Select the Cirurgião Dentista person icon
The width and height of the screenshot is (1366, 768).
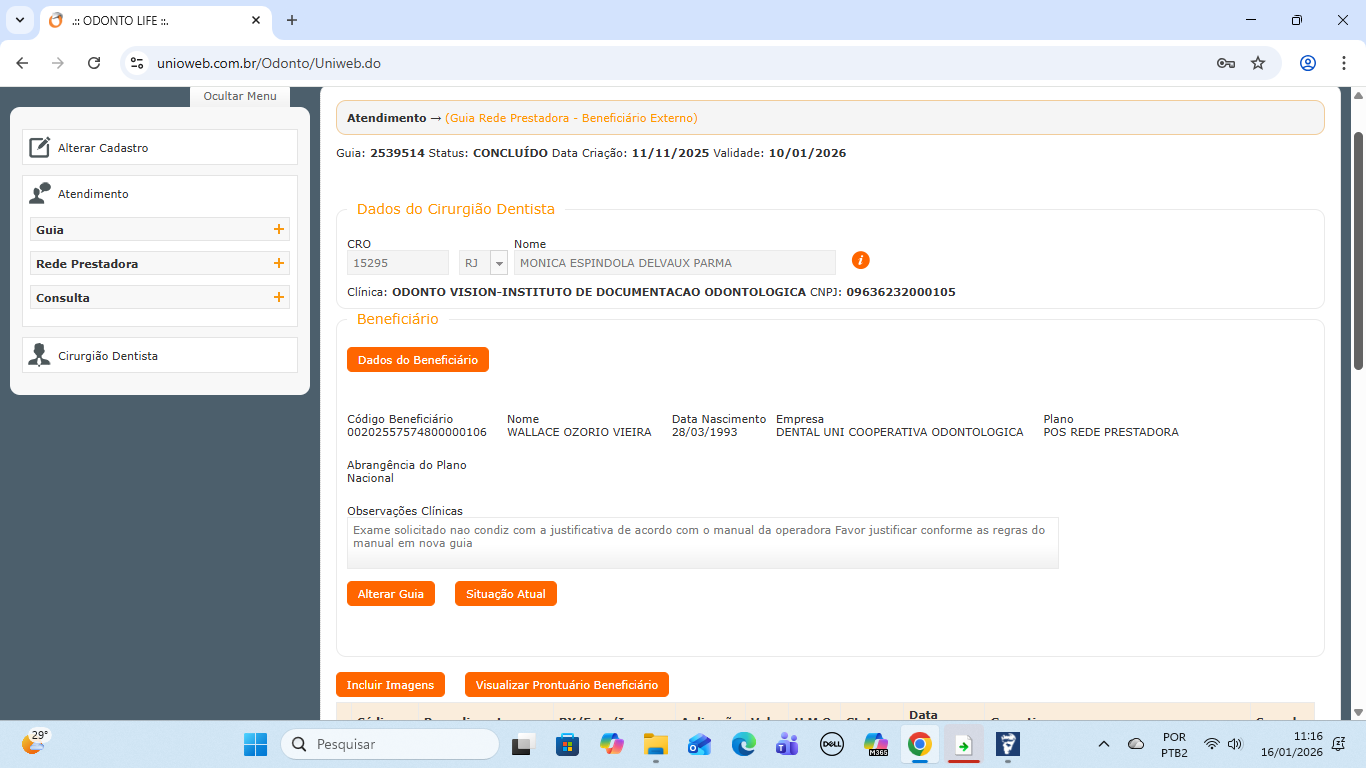pyautogui.click(x=39, y=356)
